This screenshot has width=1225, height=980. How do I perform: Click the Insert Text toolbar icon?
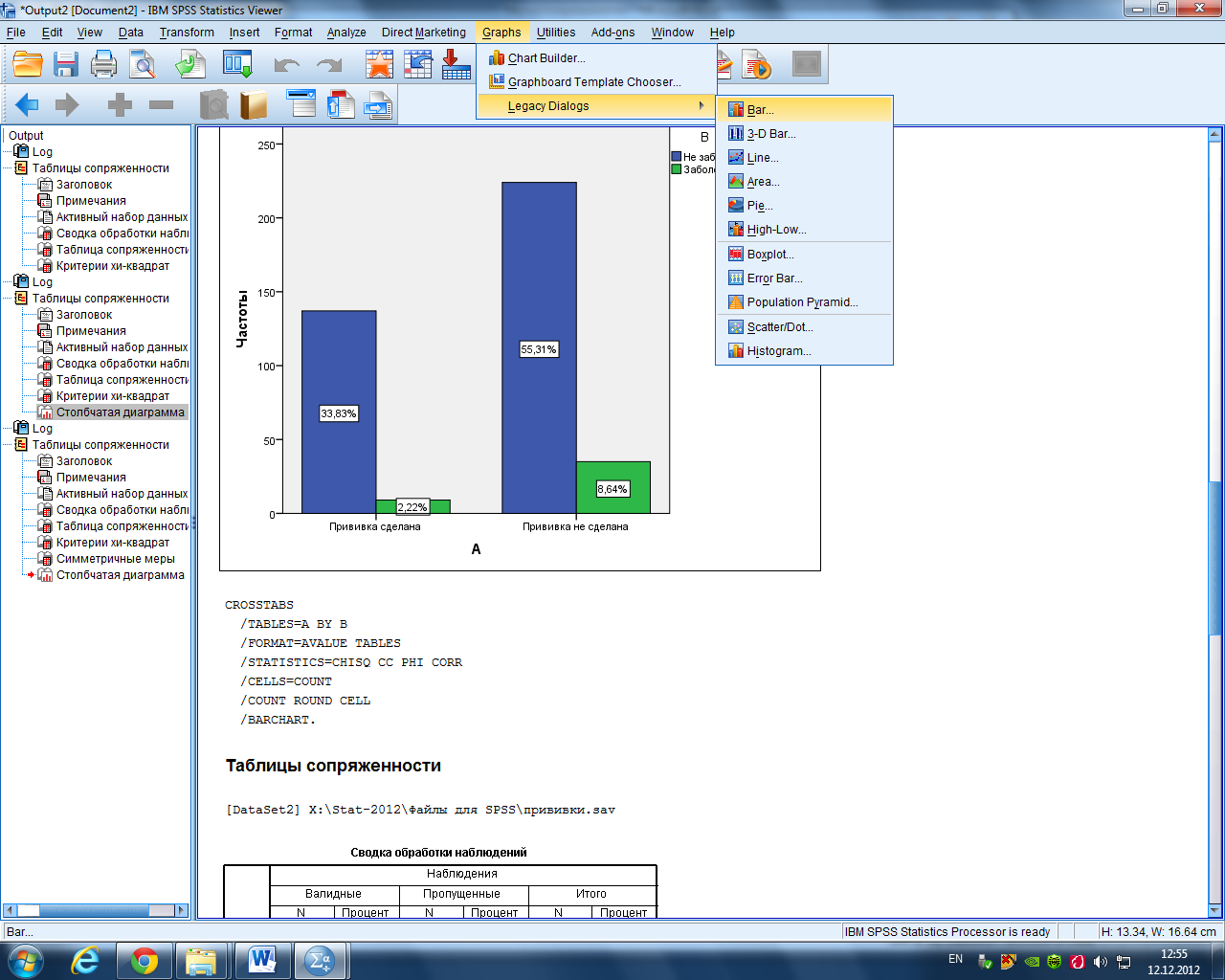[378, 104]
